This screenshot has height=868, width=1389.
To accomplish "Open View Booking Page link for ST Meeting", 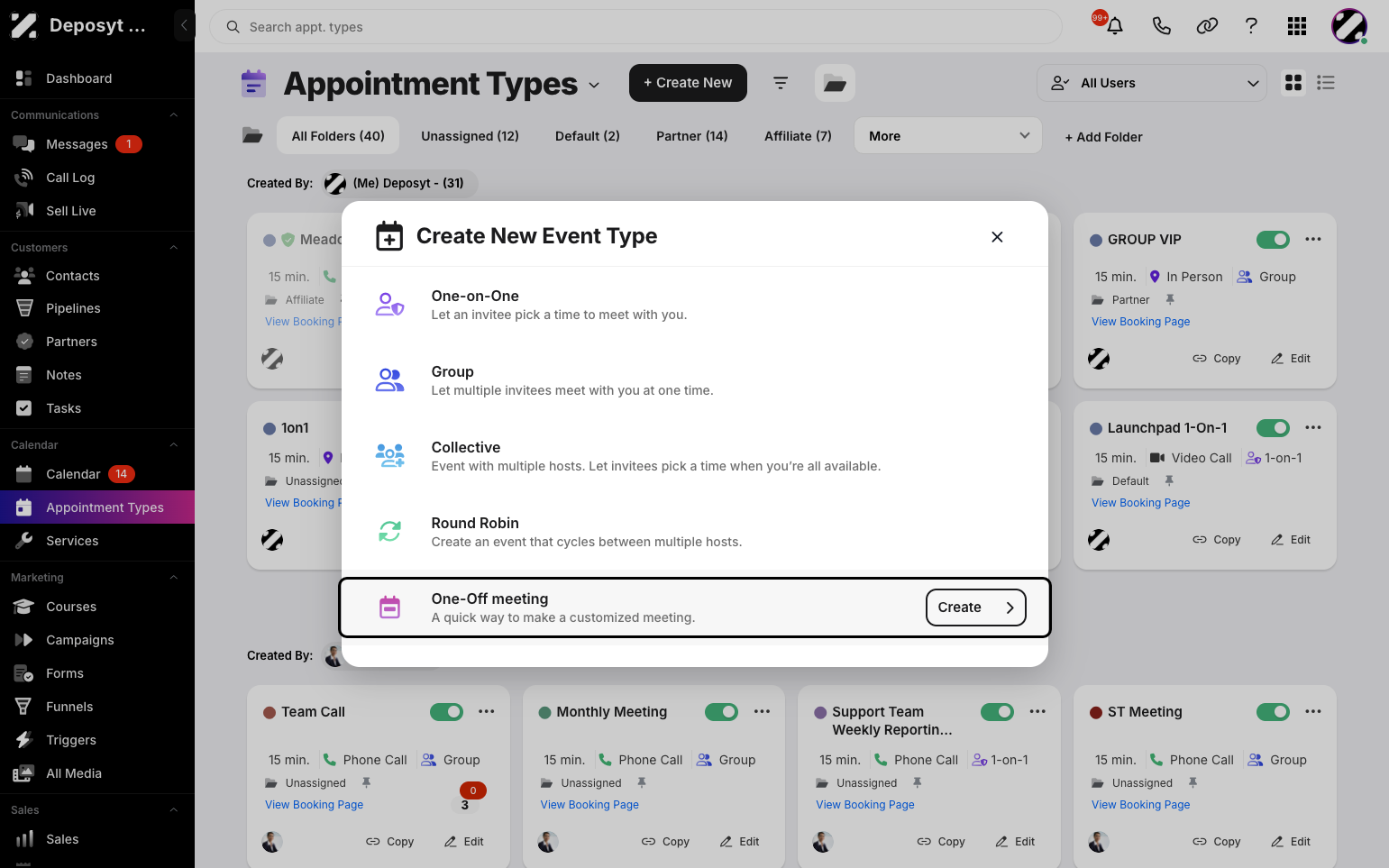I will [1140, 805].
